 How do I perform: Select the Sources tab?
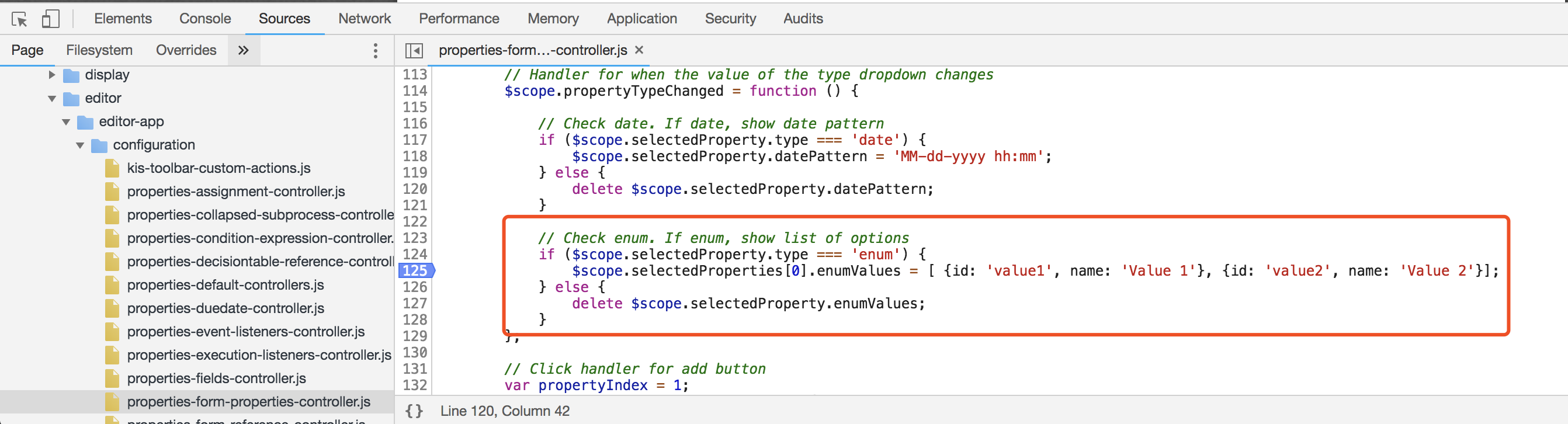(285, 19)
